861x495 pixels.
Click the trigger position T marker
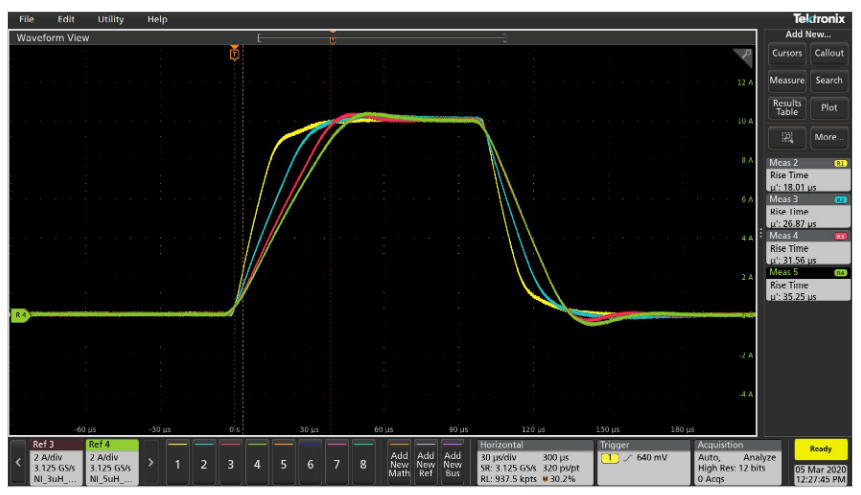[x=234, y=55]
